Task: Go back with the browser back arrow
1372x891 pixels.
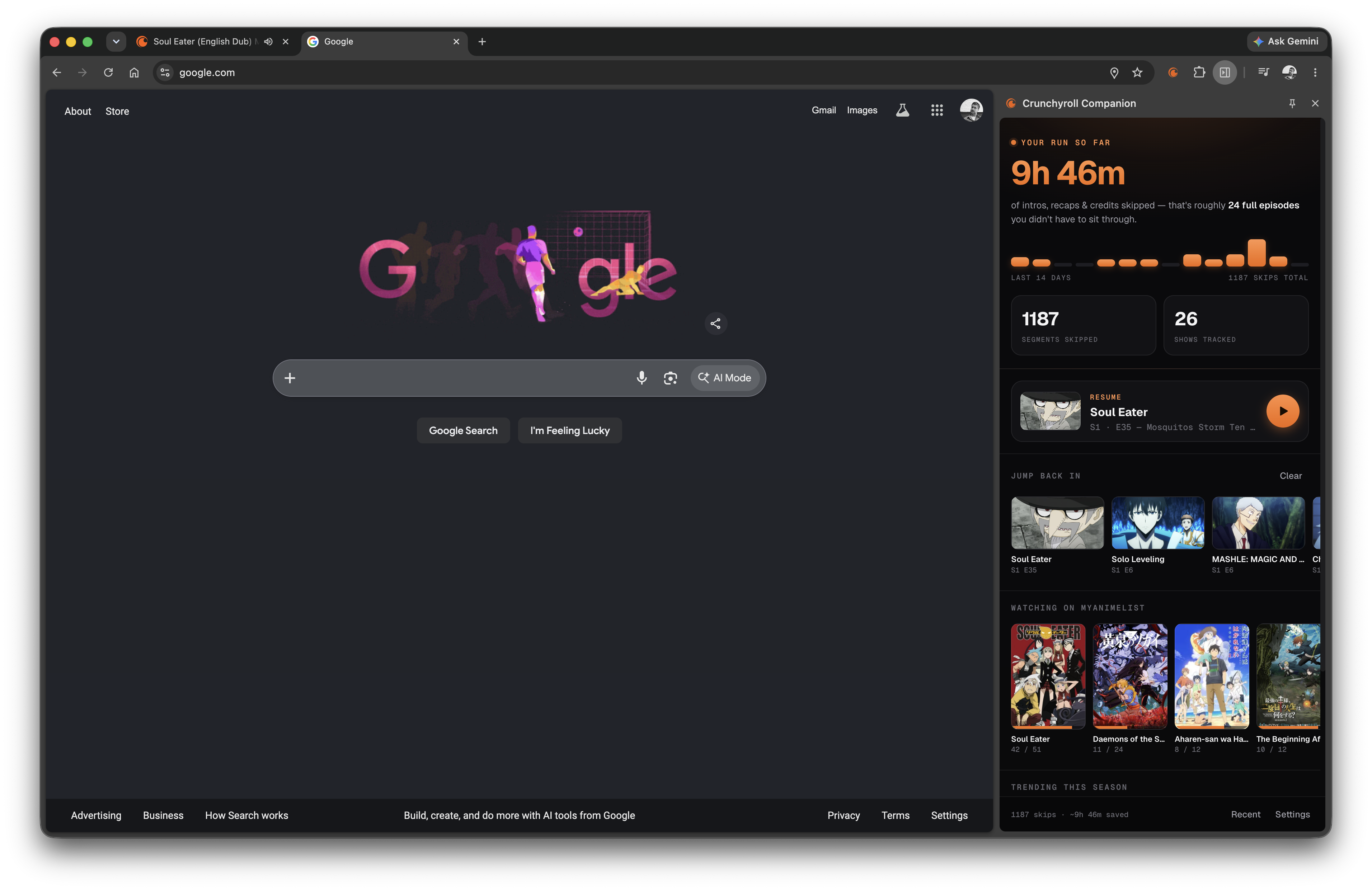Action: tap(56, 72)
